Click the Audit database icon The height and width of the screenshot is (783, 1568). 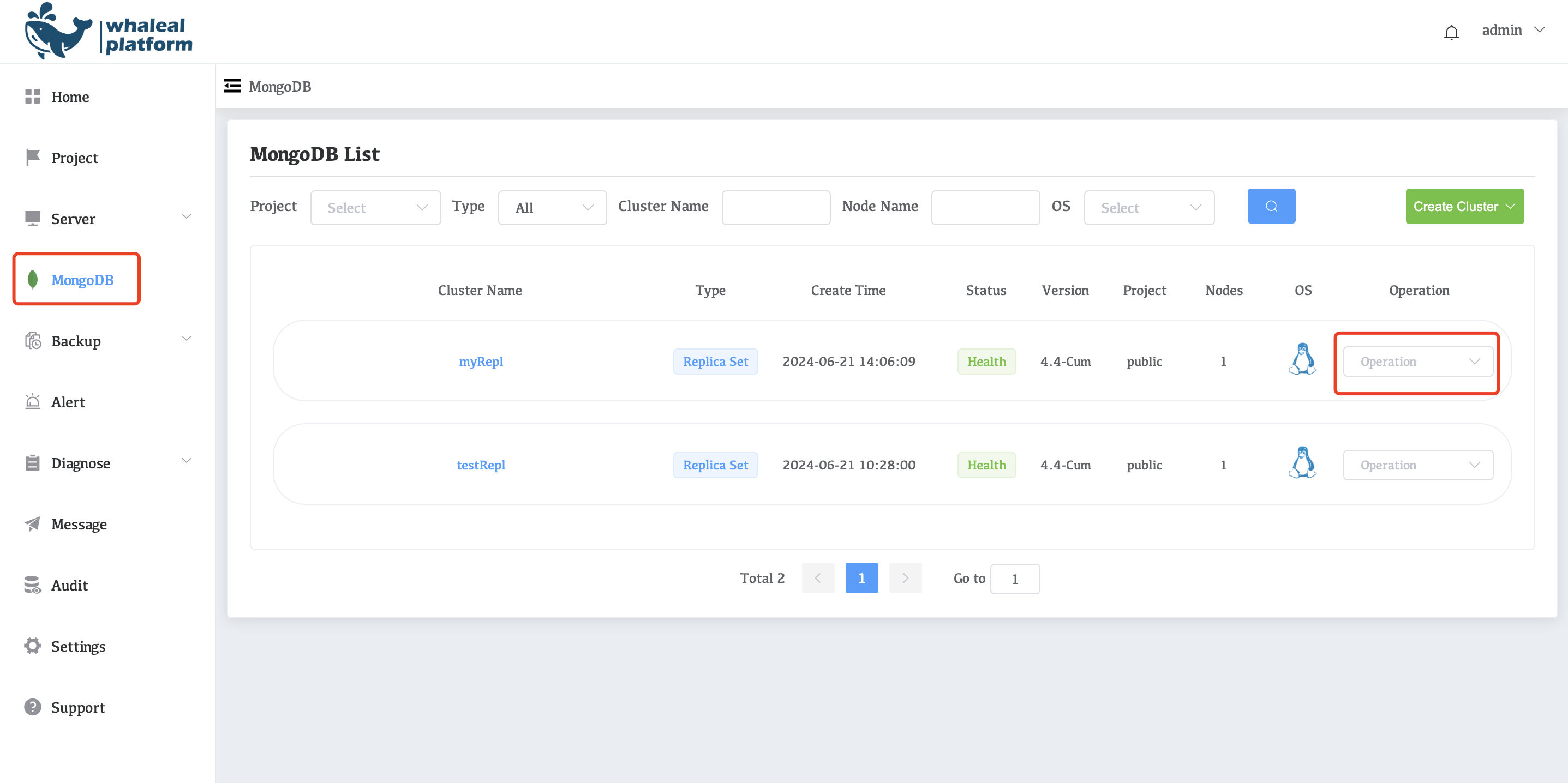click(33, 585)
